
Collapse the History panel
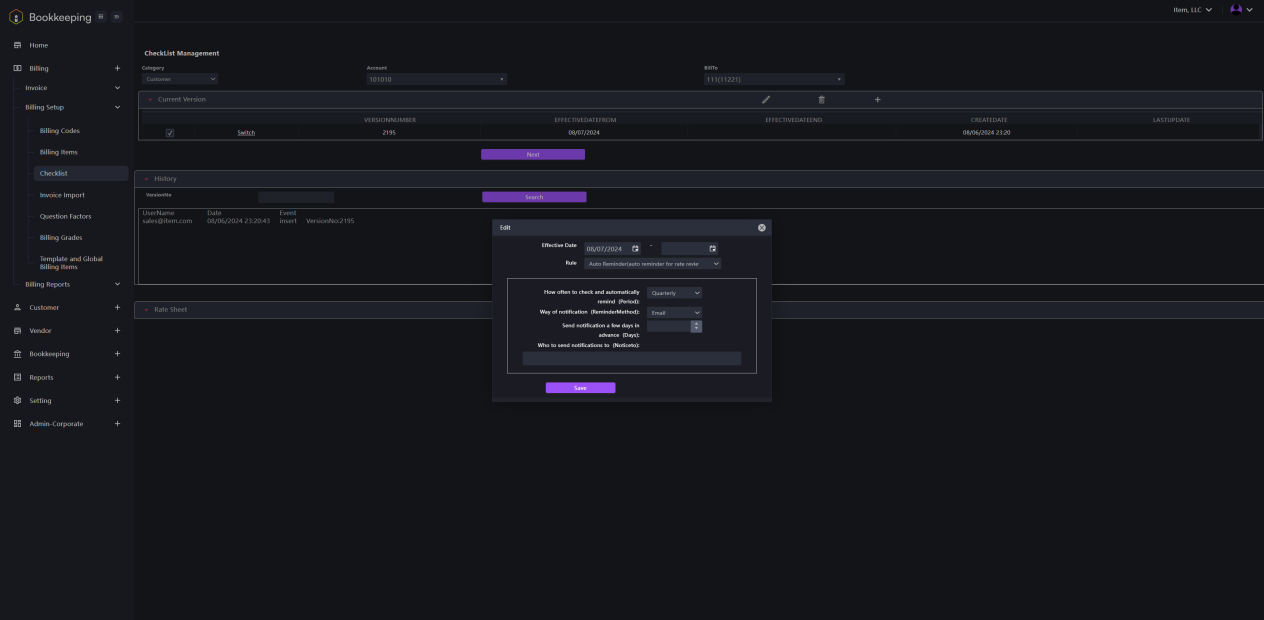[146, 179]
